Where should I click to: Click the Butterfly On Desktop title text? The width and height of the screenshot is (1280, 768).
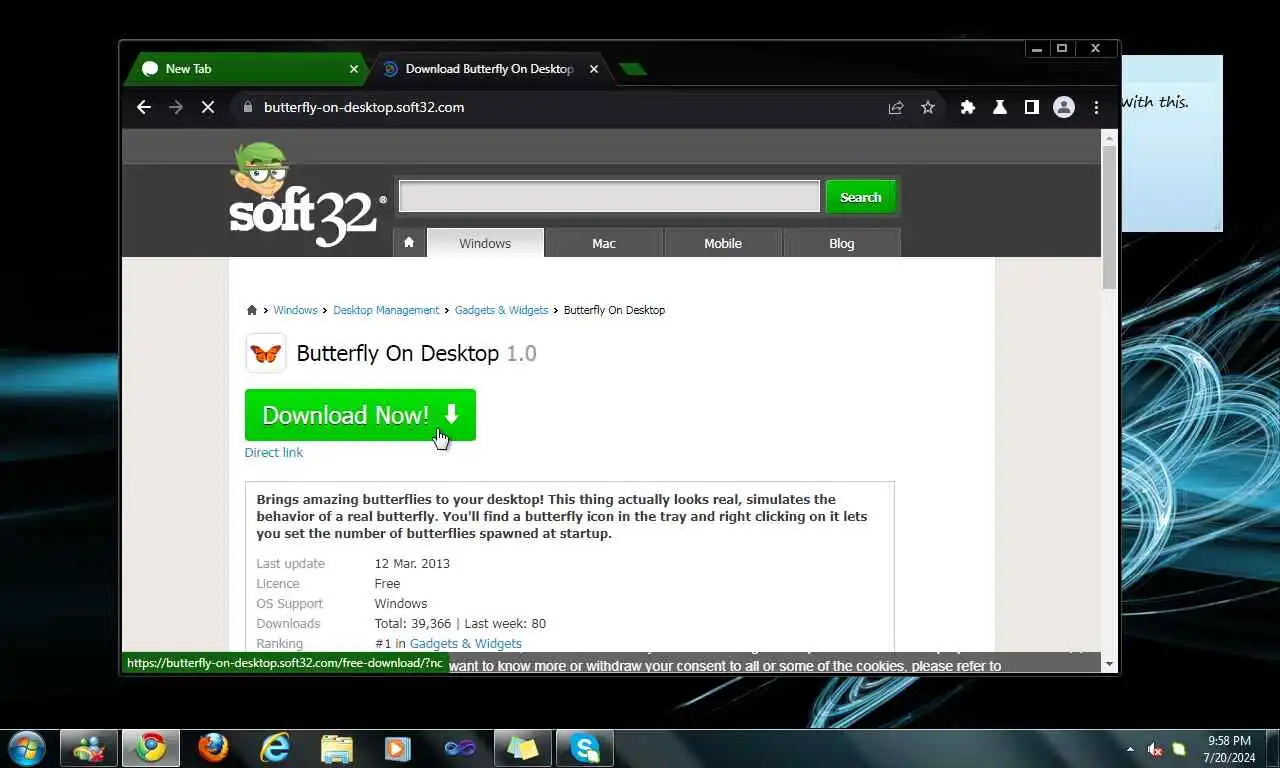tap(397, 353)
